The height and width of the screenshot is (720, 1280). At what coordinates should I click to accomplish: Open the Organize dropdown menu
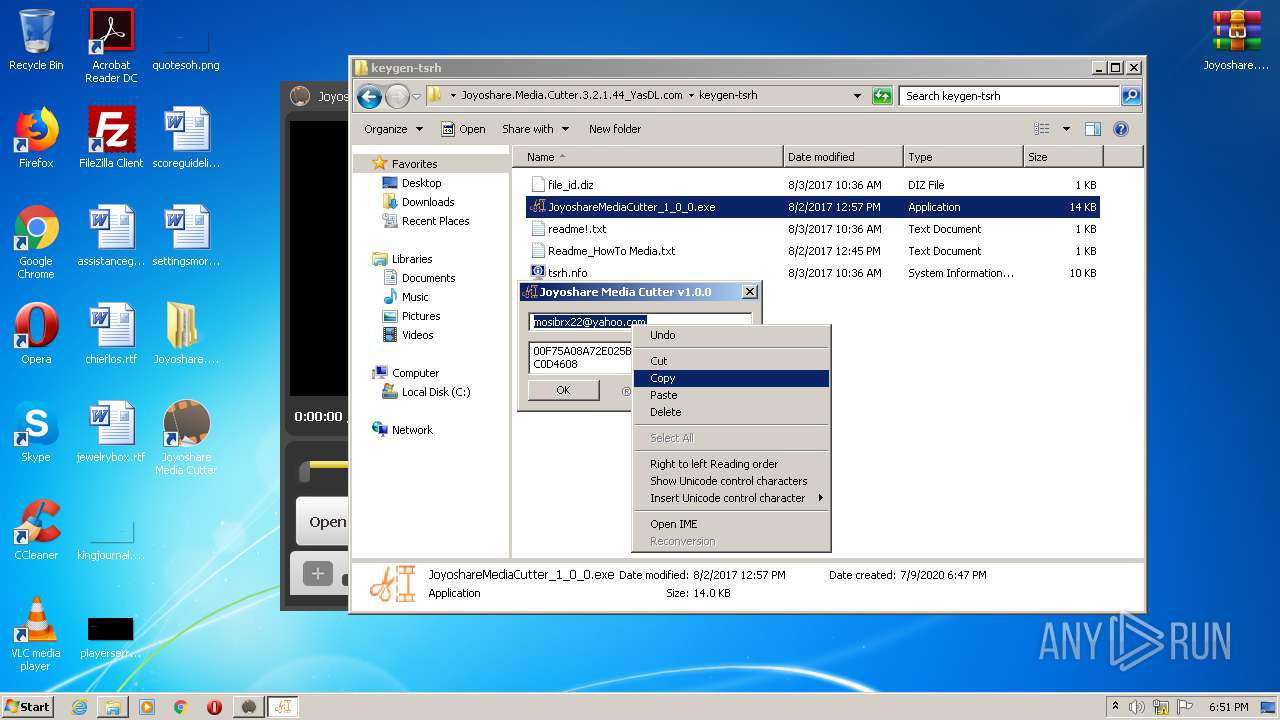click(x=393, y=129)
